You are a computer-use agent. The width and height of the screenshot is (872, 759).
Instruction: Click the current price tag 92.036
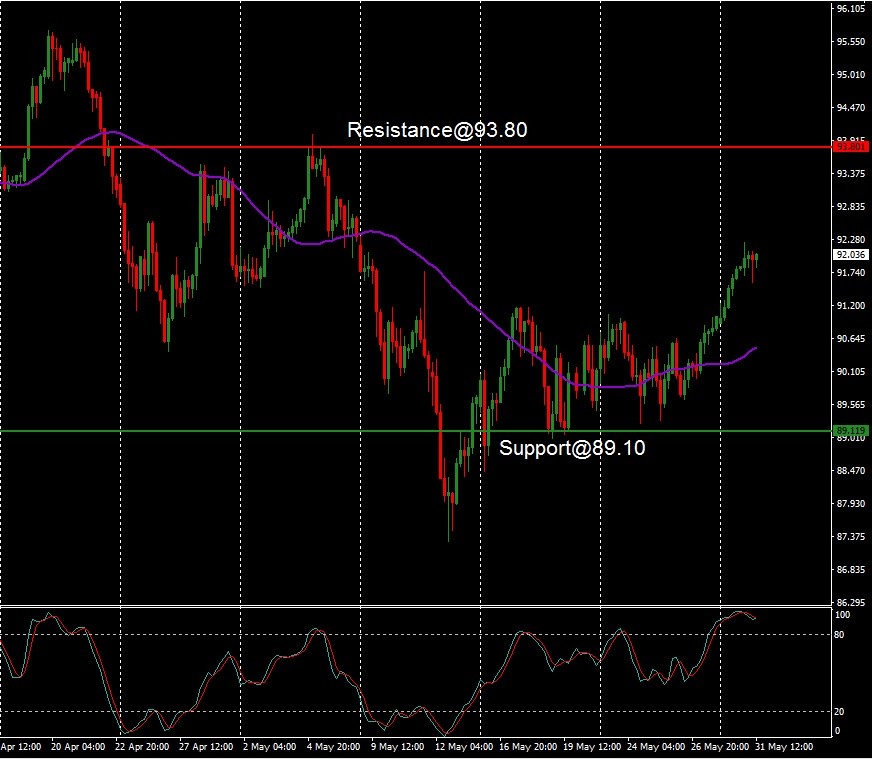(851, 255)
